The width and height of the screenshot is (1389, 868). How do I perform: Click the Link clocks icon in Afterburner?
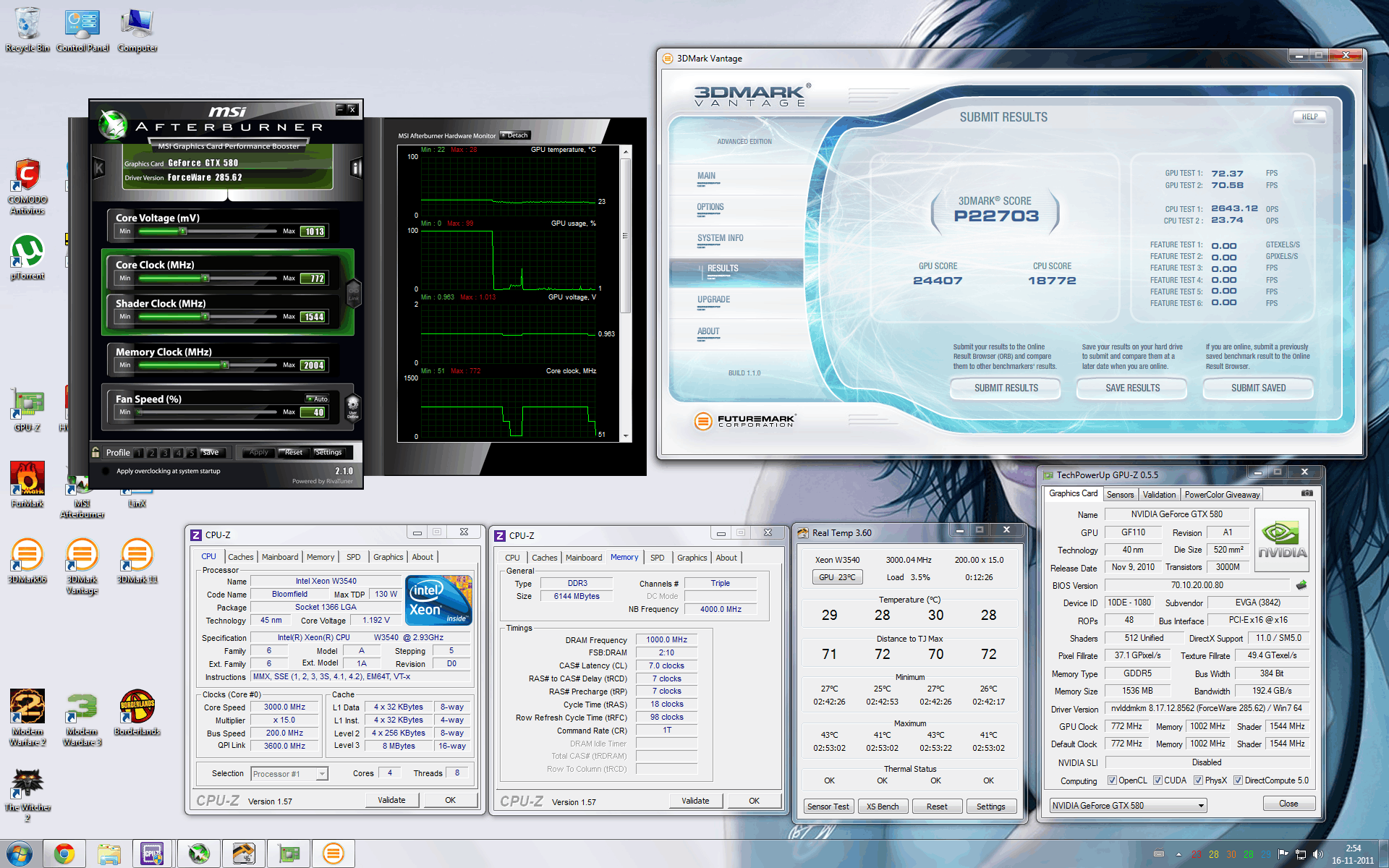[x=353, y=292]
